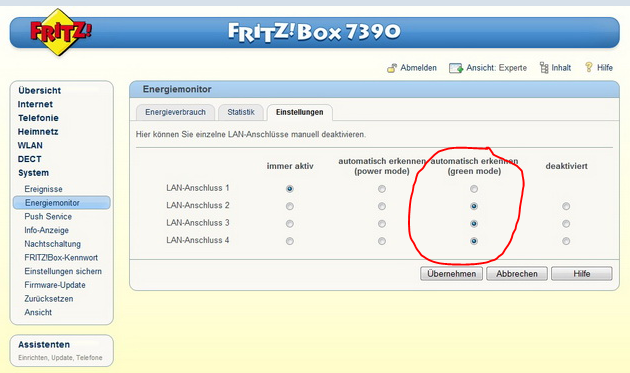Go to the Push Service page
This screenshot has height=373, width=630.
(48, 217)
